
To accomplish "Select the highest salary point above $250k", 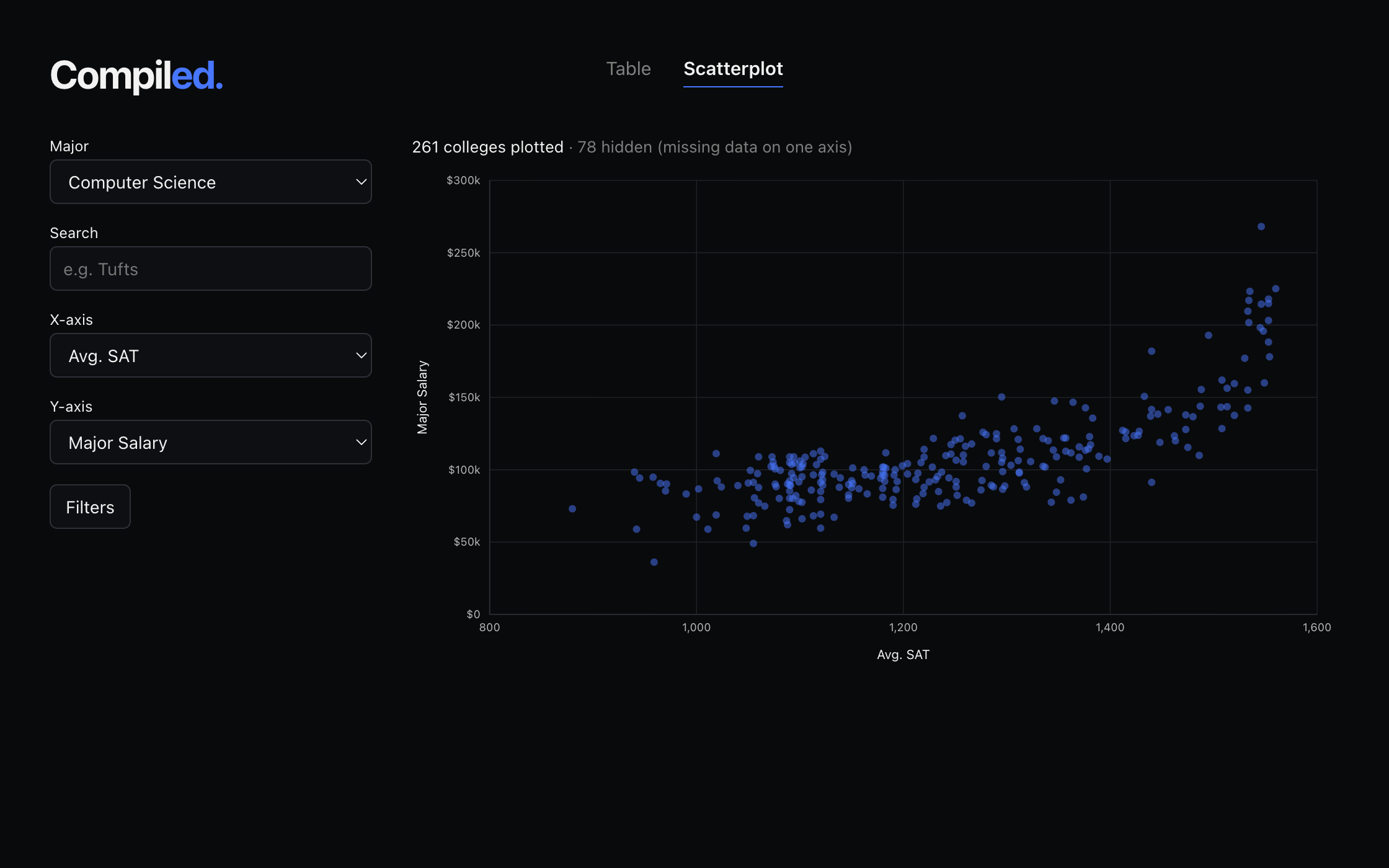I will (x=1261, y=227).
